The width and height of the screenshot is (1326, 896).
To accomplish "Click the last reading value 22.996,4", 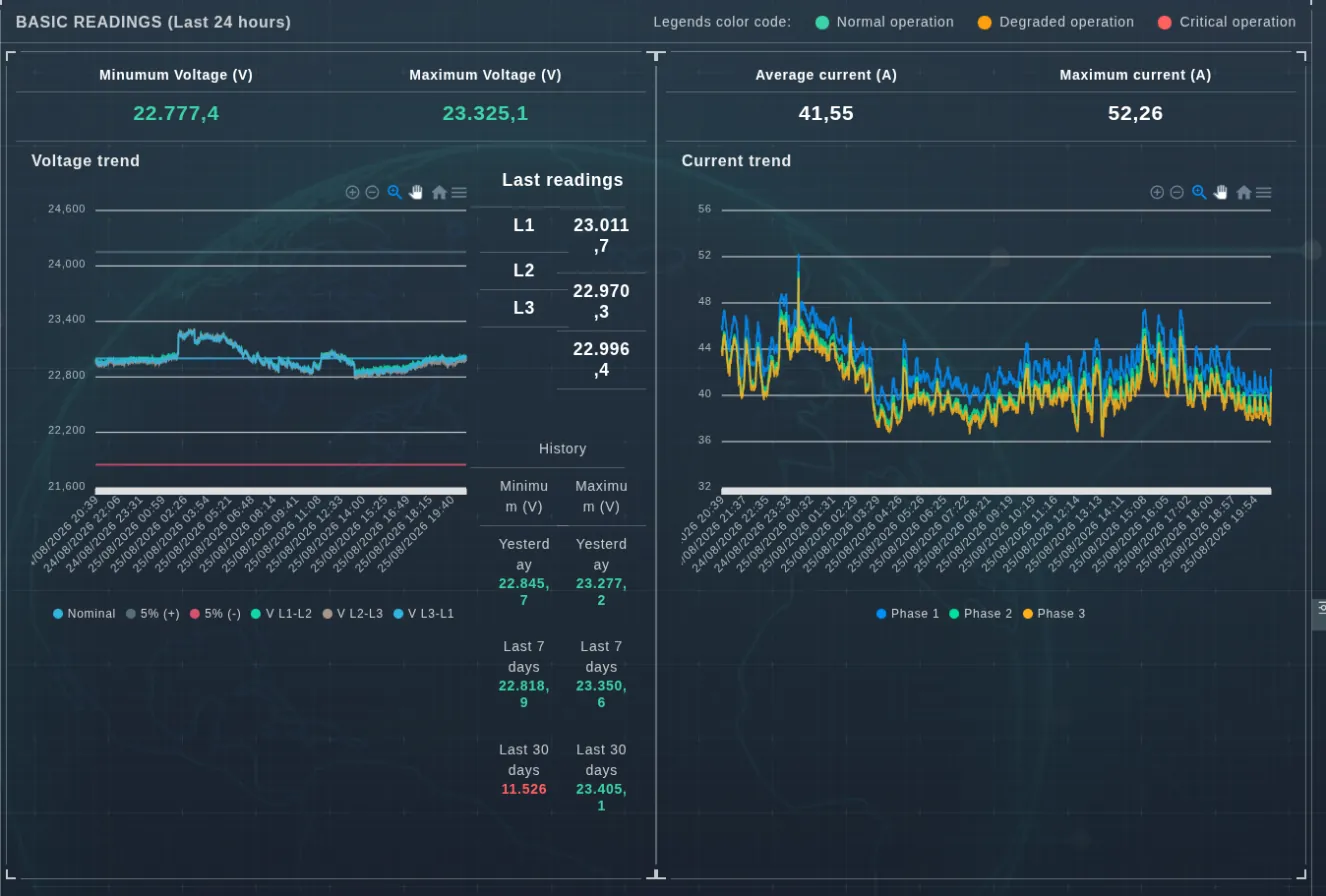I will pos(601,359).
